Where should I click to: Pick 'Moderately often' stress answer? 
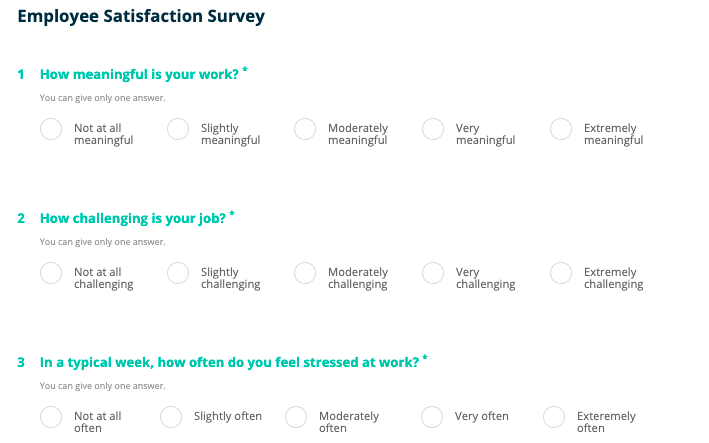[296, 417]
